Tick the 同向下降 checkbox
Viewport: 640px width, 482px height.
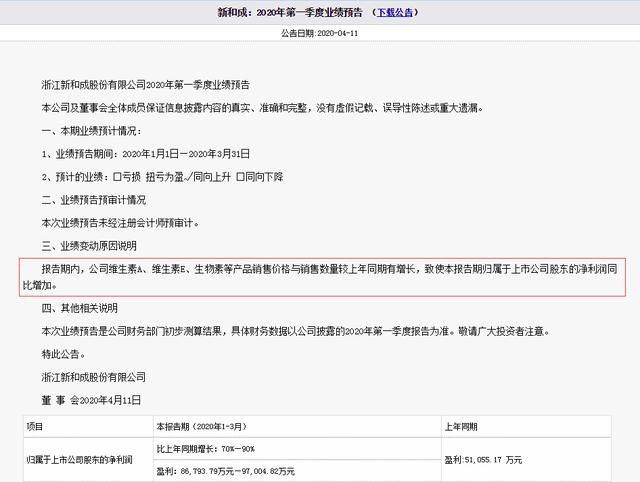click(x=240, y=177)
